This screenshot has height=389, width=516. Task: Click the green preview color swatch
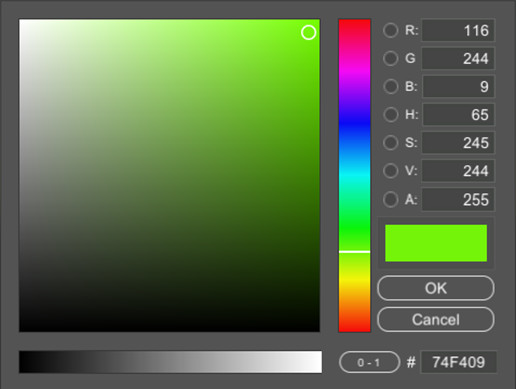436,243
